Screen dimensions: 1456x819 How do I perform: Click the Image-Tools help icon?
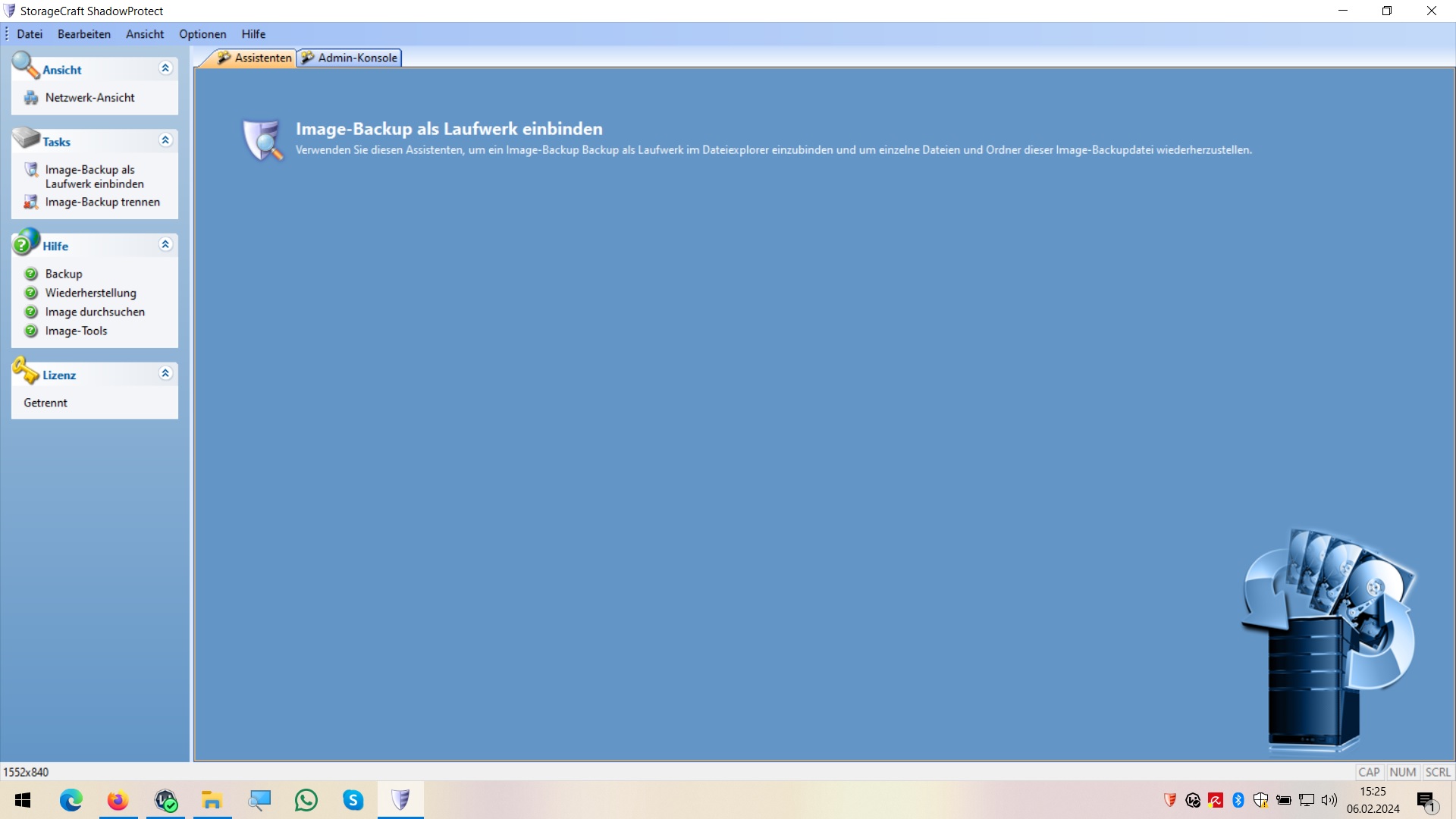click(x=31, y=331)
